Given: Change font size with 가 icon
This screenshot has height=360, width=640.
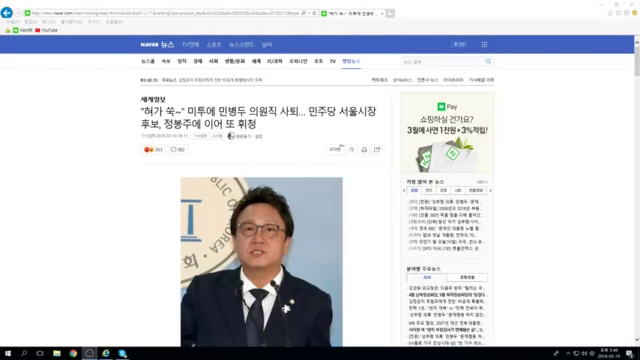Looking at the screenshot, I should click(351, 150).
